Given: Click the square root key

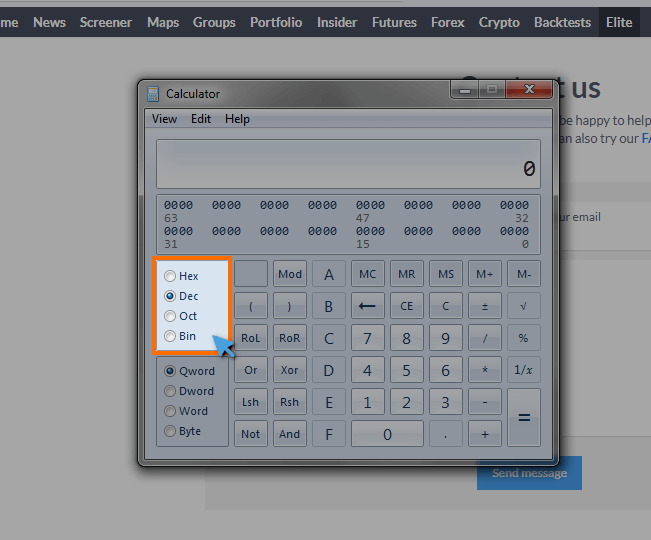Looking at the screenshot, I should click(x=524, y=306).
